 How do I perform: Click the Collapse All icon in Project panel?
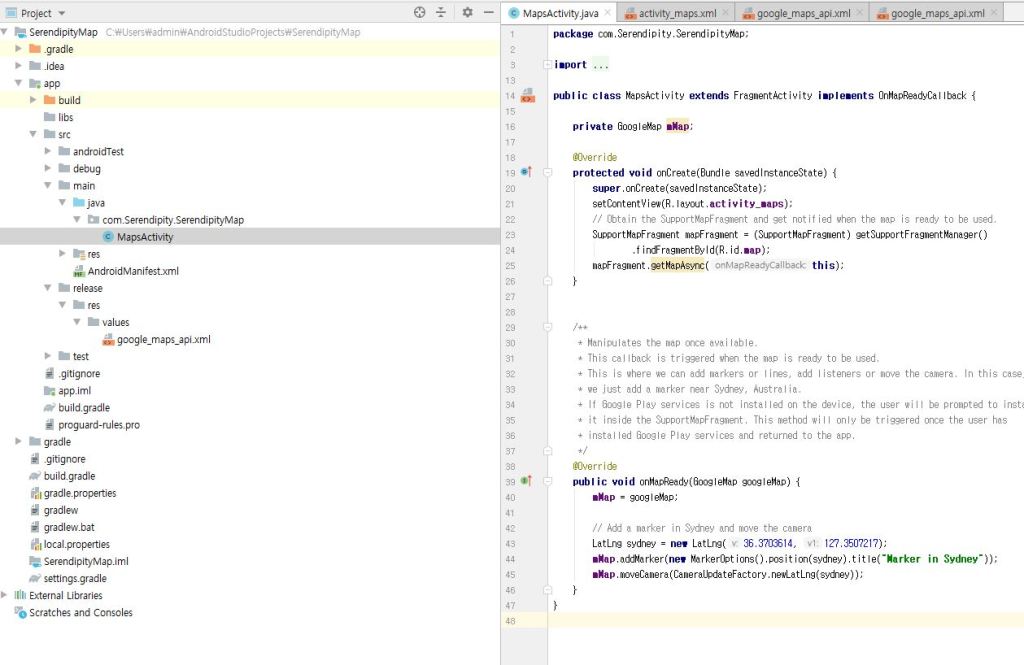pos(441,13)
